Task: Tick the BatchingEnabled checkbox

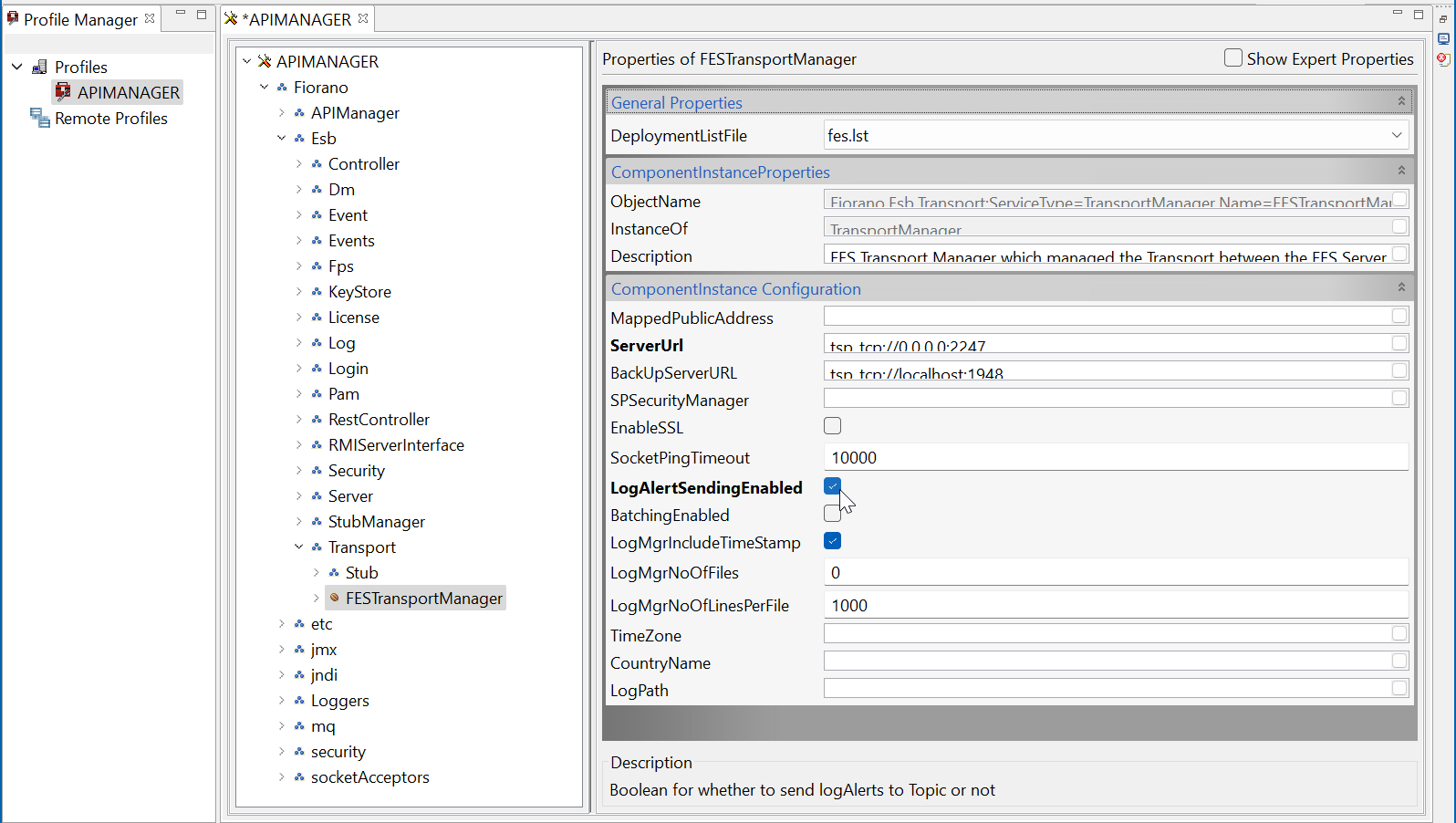Action: 832,514
